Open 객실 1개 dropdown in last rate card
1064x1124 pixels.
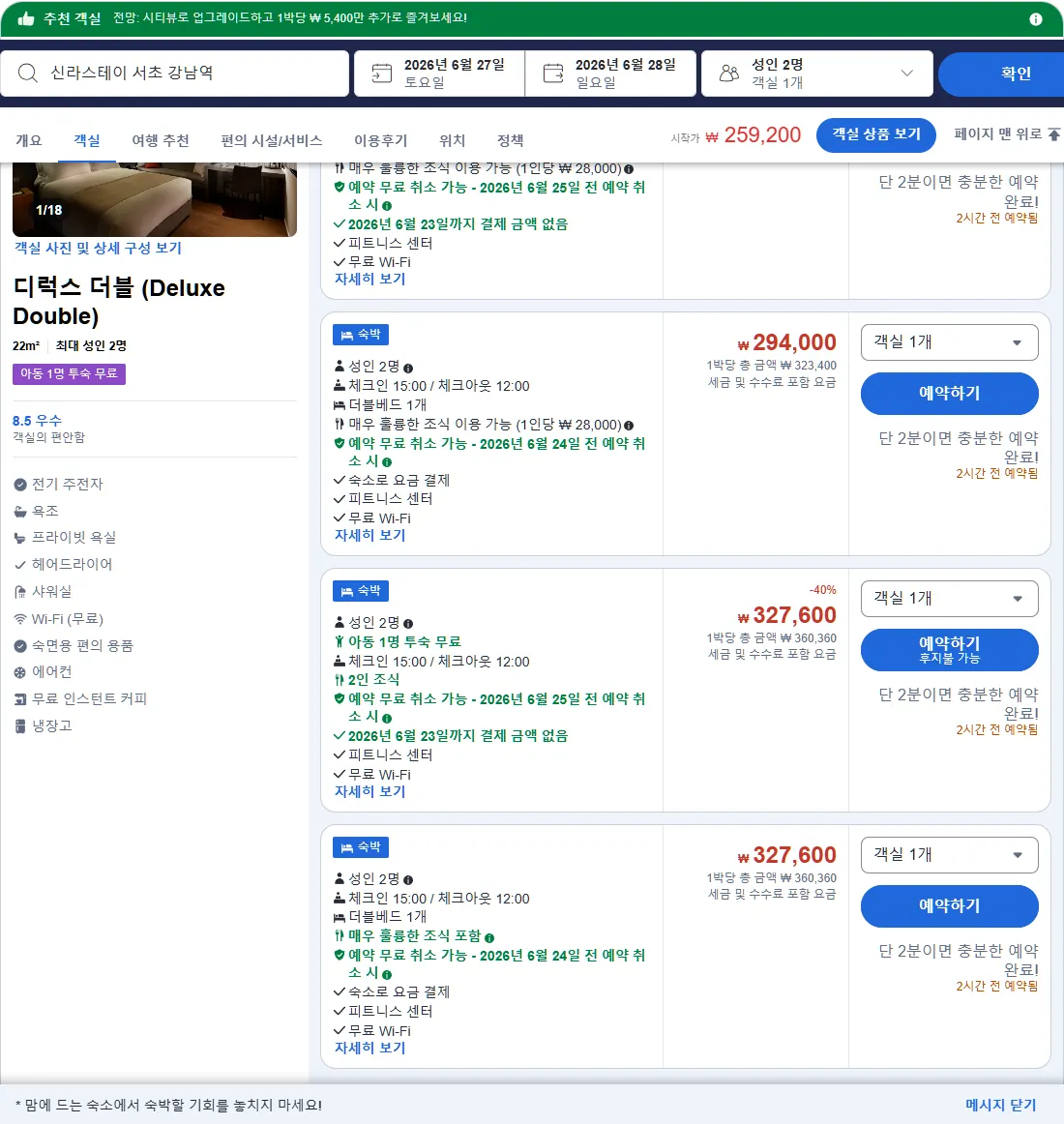(x=949, y=854)
